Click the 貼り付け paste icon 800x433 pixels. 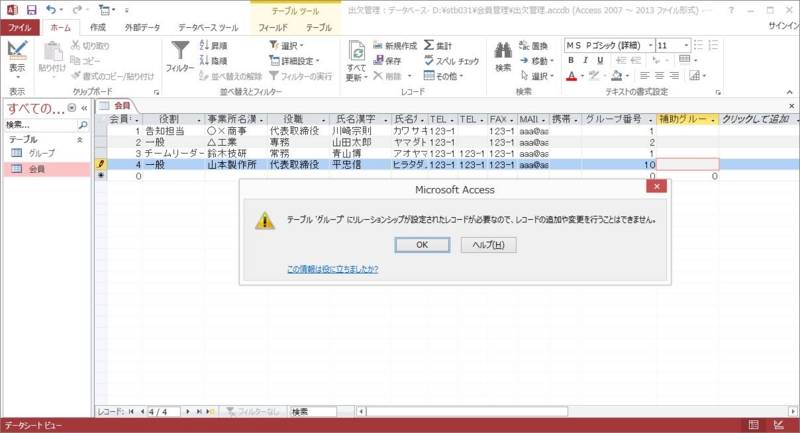pyautogui.click(x=52, y=51)
